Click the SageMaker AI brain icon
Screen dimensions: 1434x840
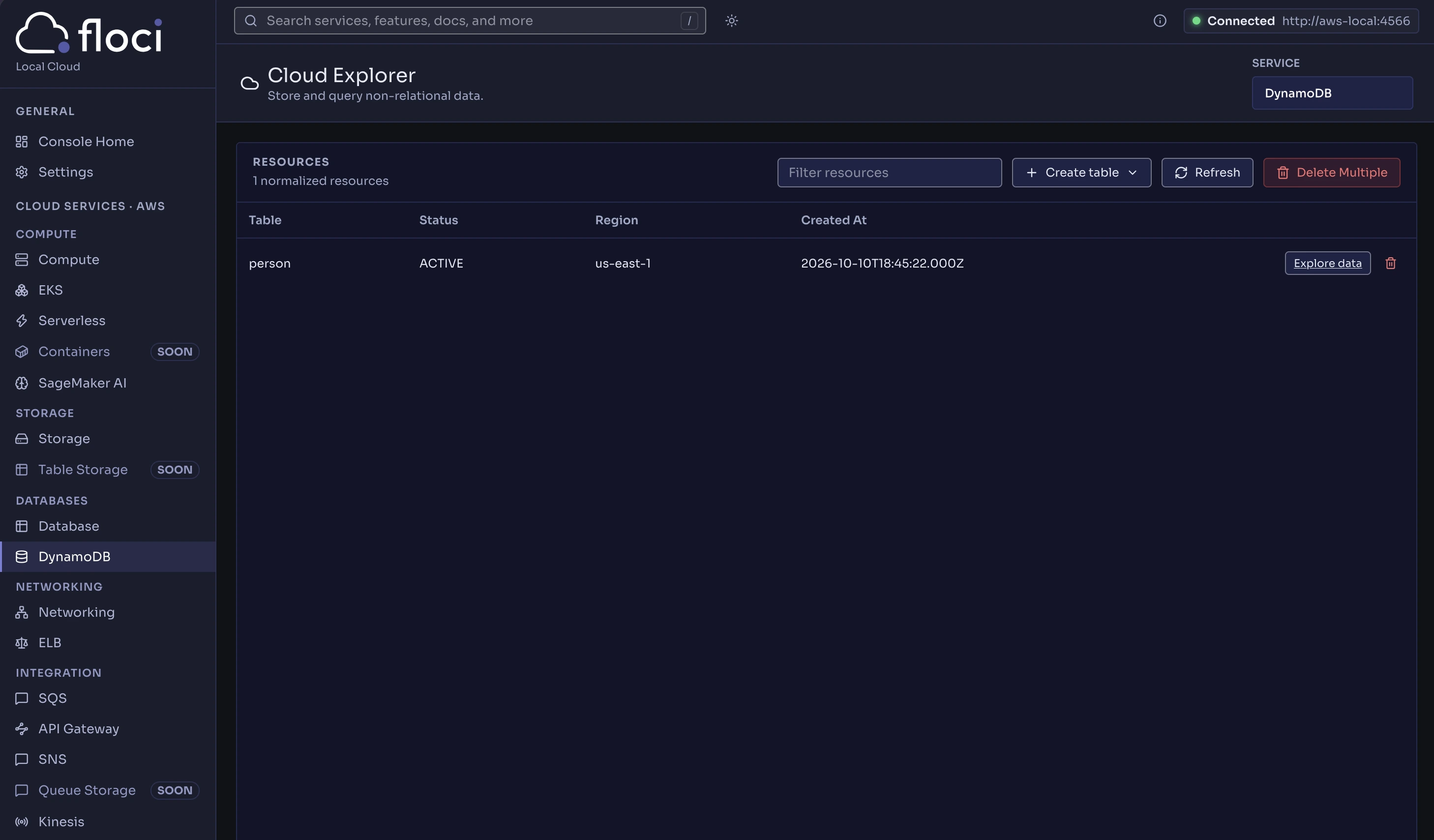22,383
